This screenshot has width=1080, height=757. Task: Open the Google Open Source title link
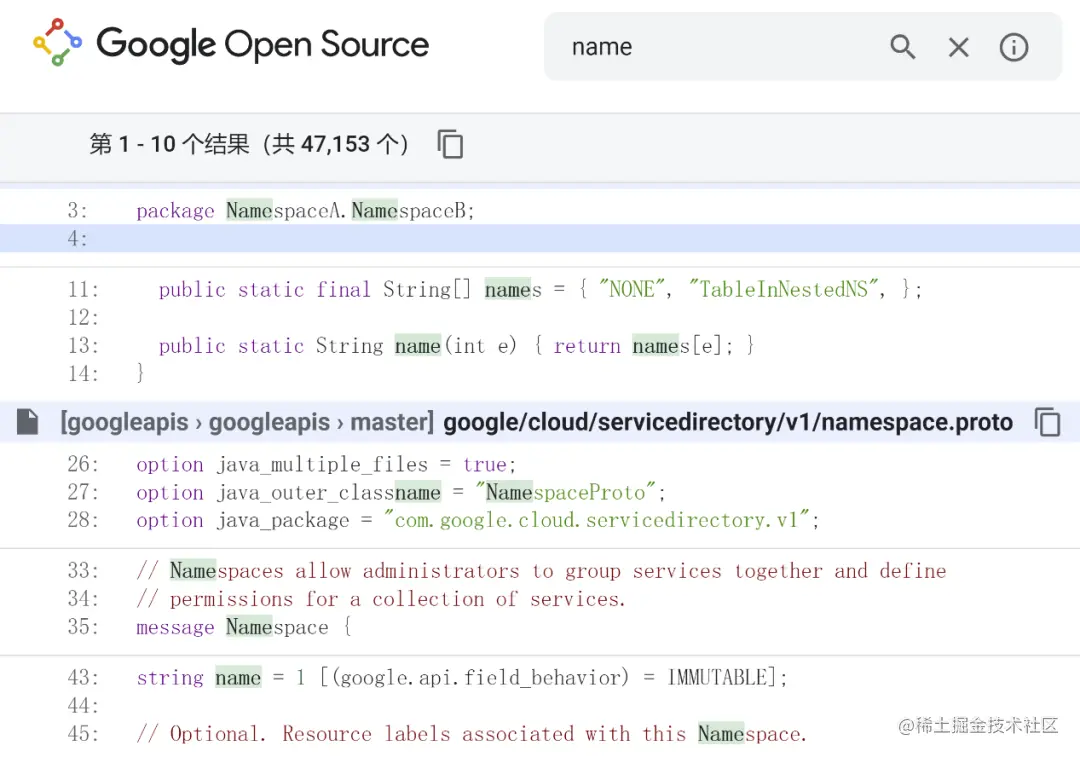(x=262, y=45)
